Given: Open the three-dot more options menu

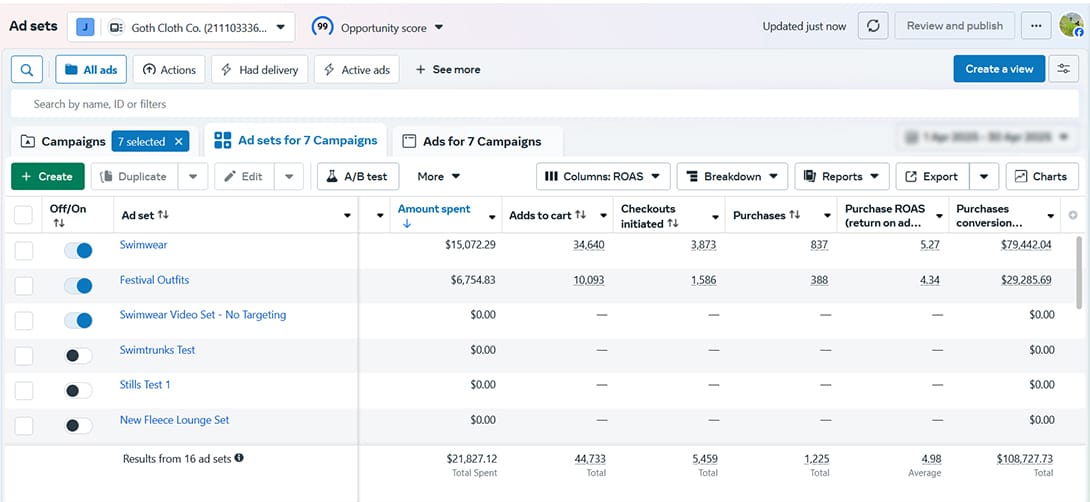Looking at the screenshot, I should coord(1036,26).
